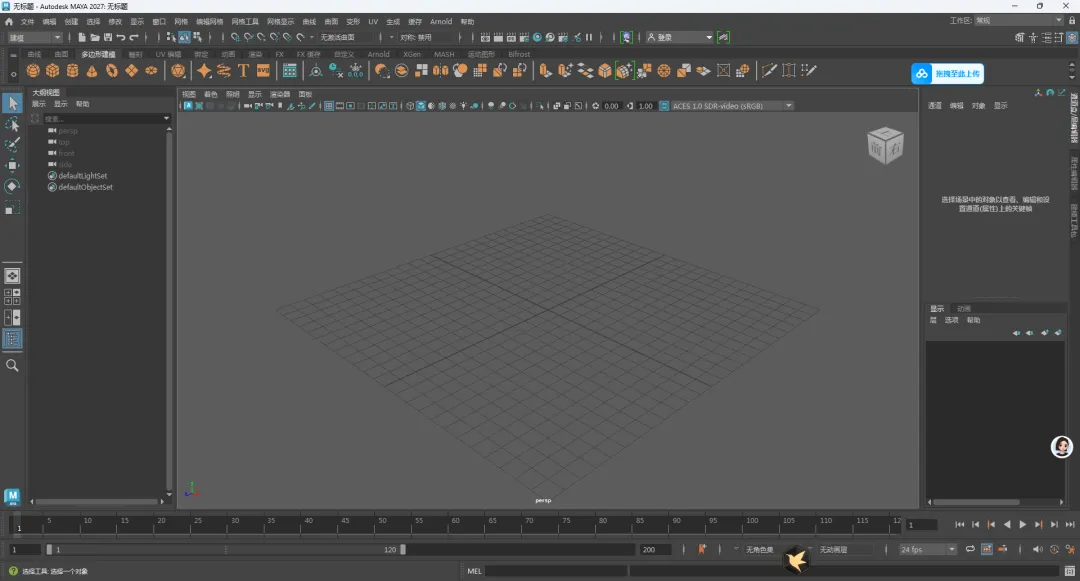Toggle playback looping button
1080x581 pixels.
coord(969,549)
